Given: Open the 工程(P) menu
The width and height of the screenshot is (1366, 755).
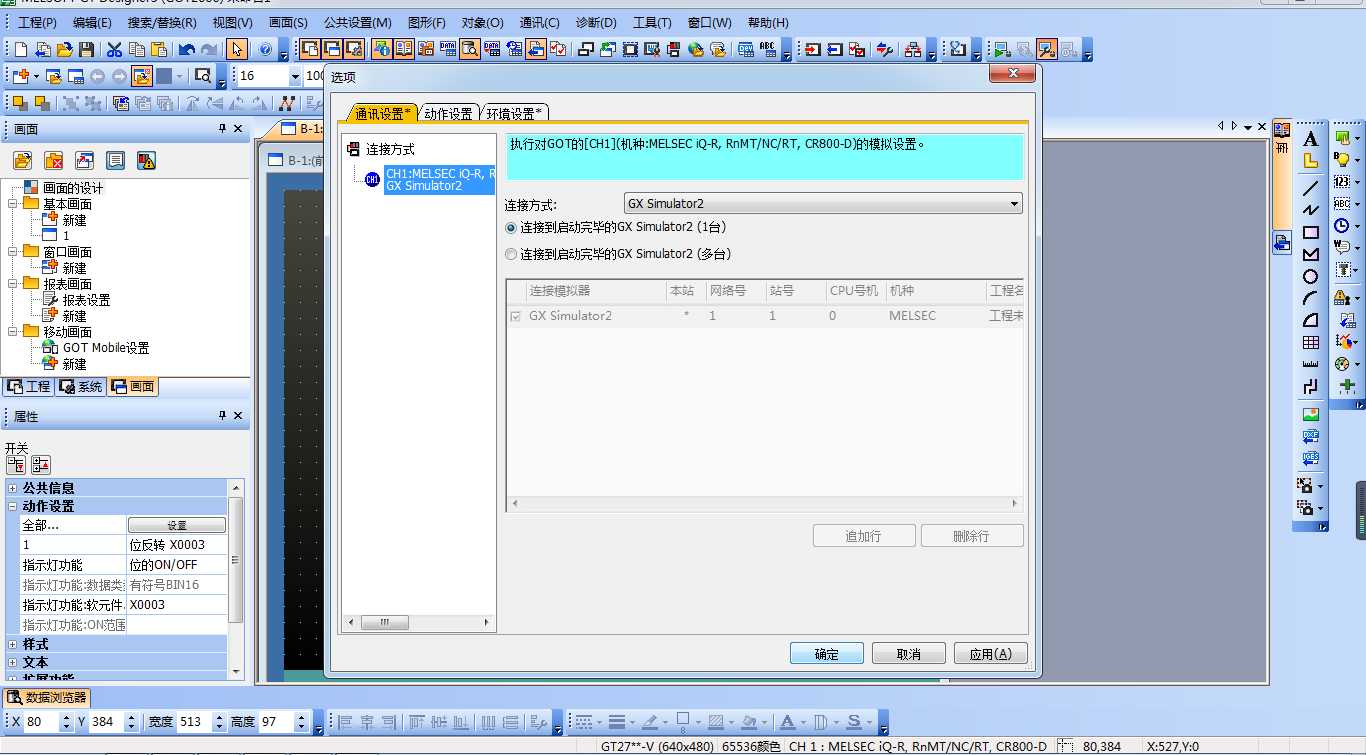Looking at the screenshot, I should click(38, 22).
